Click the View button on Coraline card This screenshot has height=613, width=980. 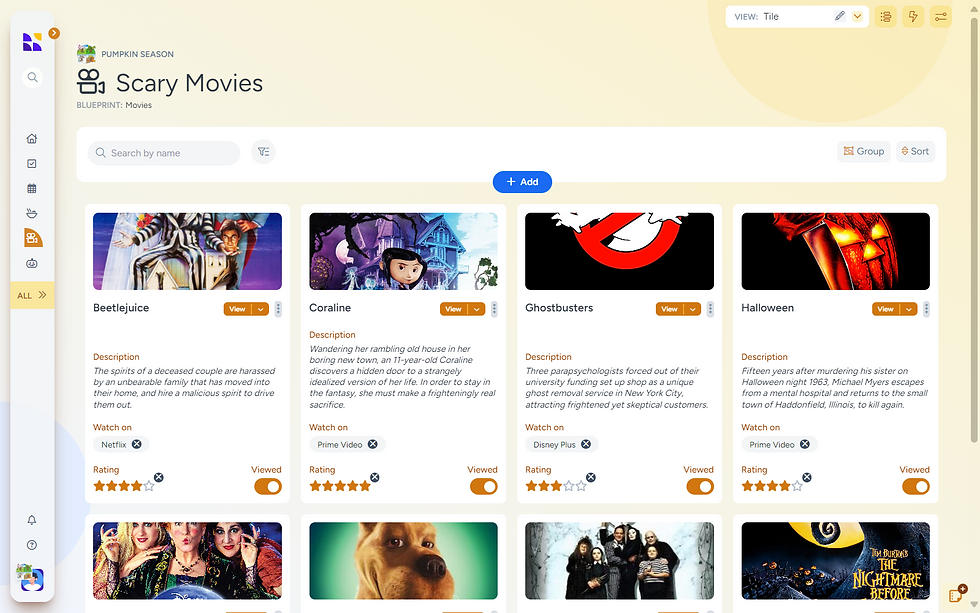pyautogui.click(x=454, y=309)
